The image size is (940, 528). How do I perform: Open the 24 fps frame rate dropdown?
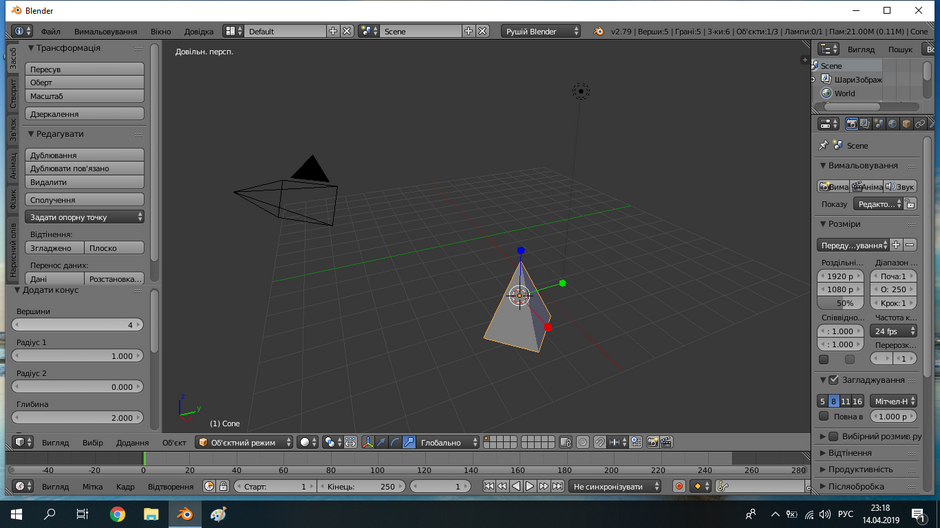click(x=893, y=331)
